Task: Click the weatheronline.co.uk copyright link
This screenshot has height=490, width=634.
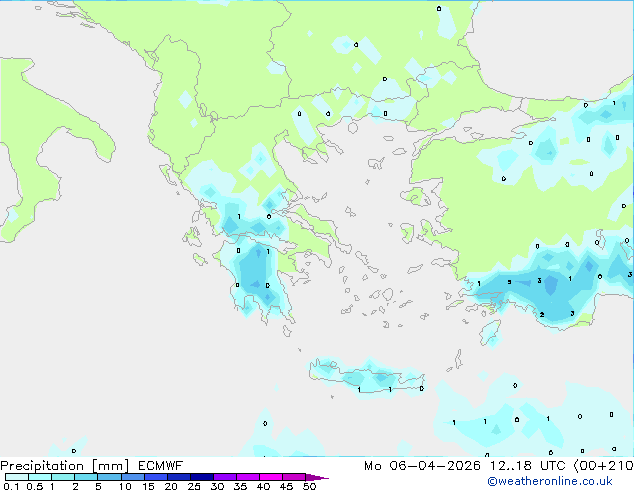Action: (x=550, y=481)
